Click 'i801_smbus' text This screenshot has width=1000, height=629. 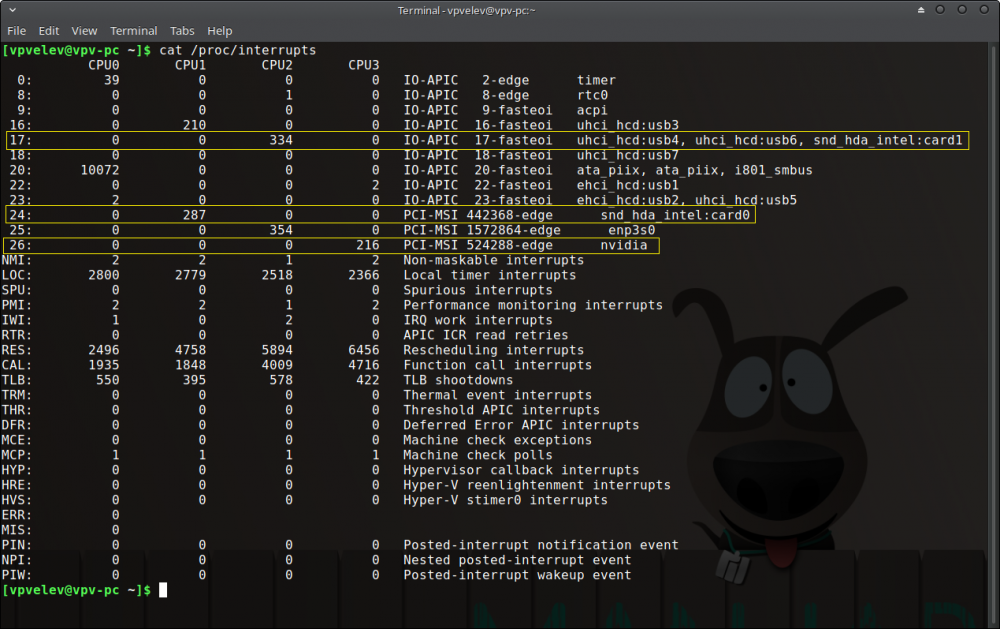[774, 170]
